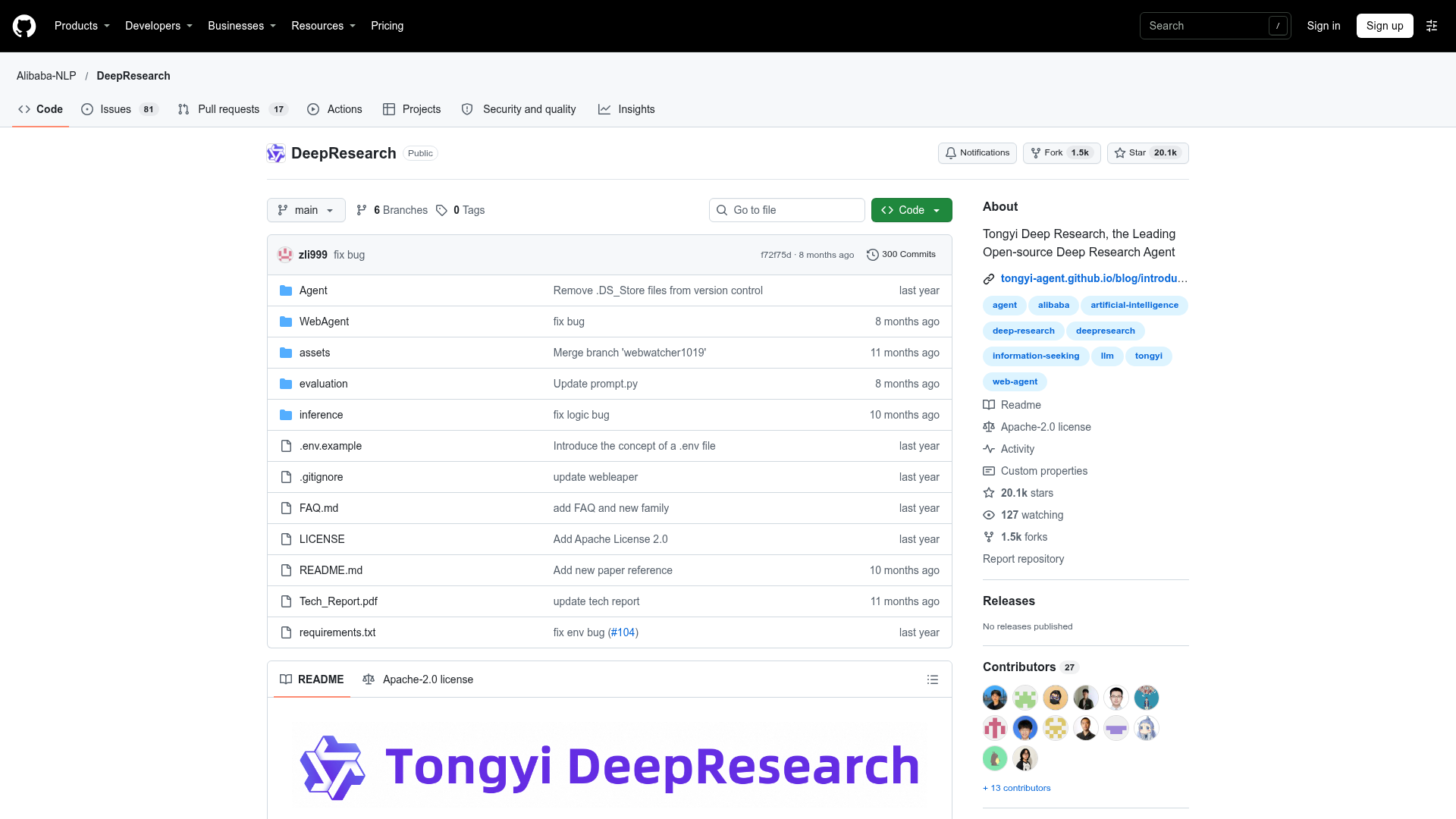Viewport: 1456px width, 819px height.
Task: Open the FAQ.md file
Action: pos(318,508)
